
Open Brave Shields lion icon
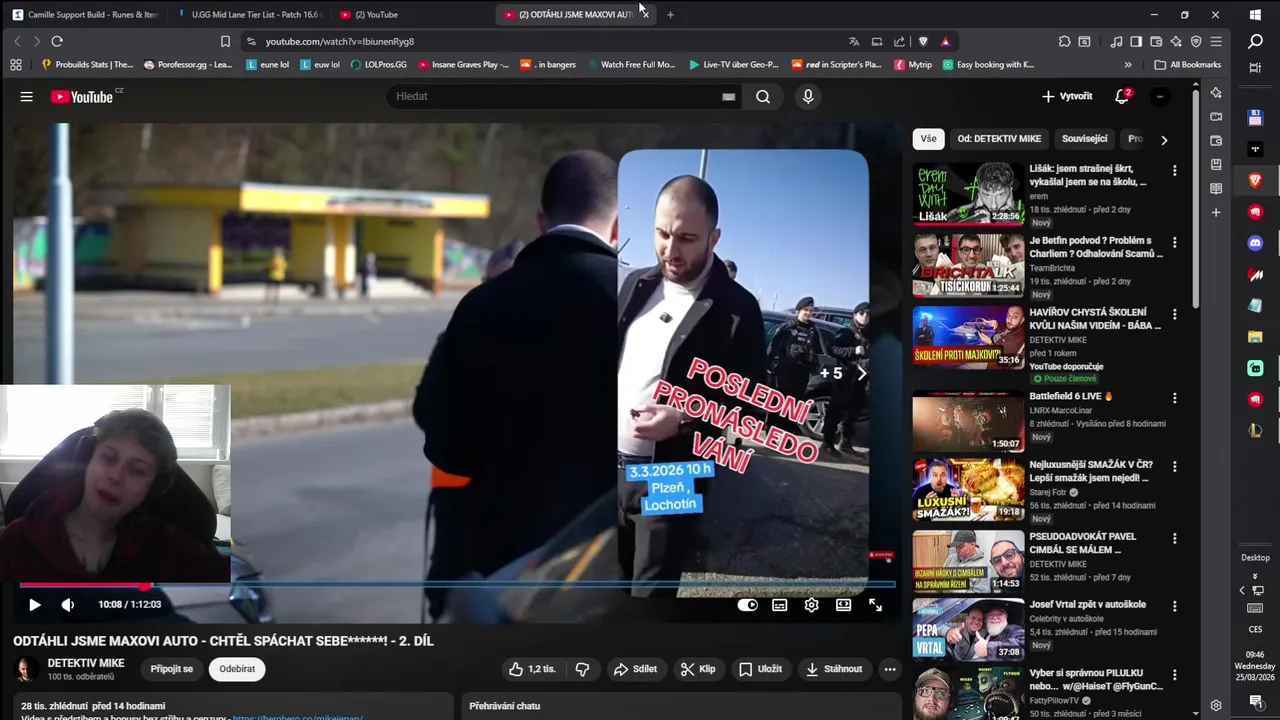(x=923, y=41)
